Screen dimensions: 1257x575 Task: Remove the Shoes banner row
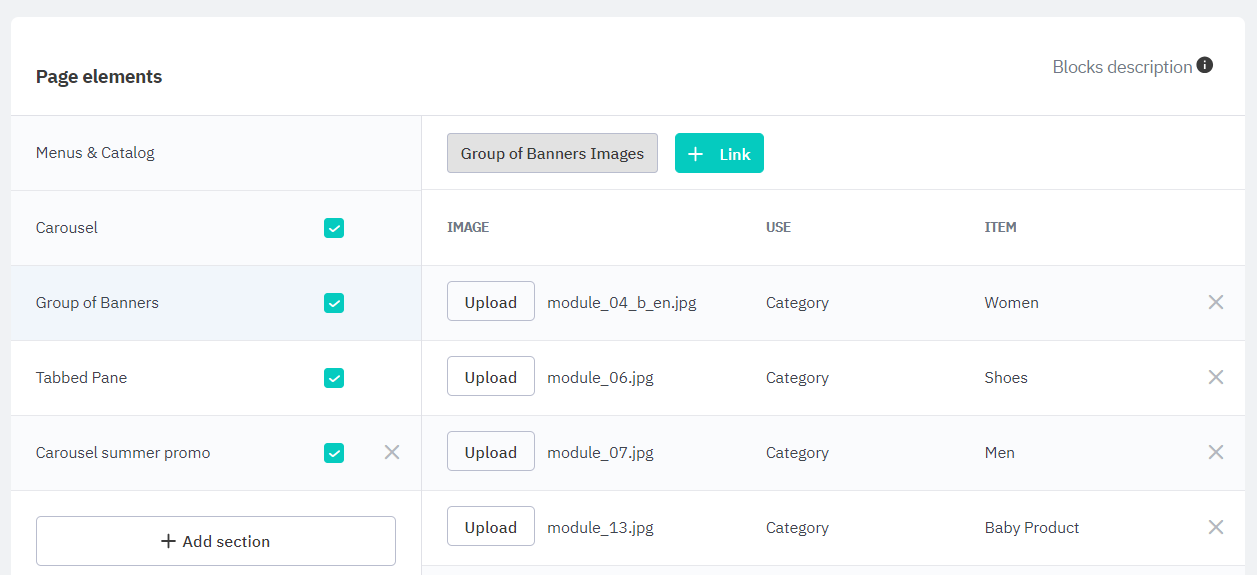point(1215,377)
